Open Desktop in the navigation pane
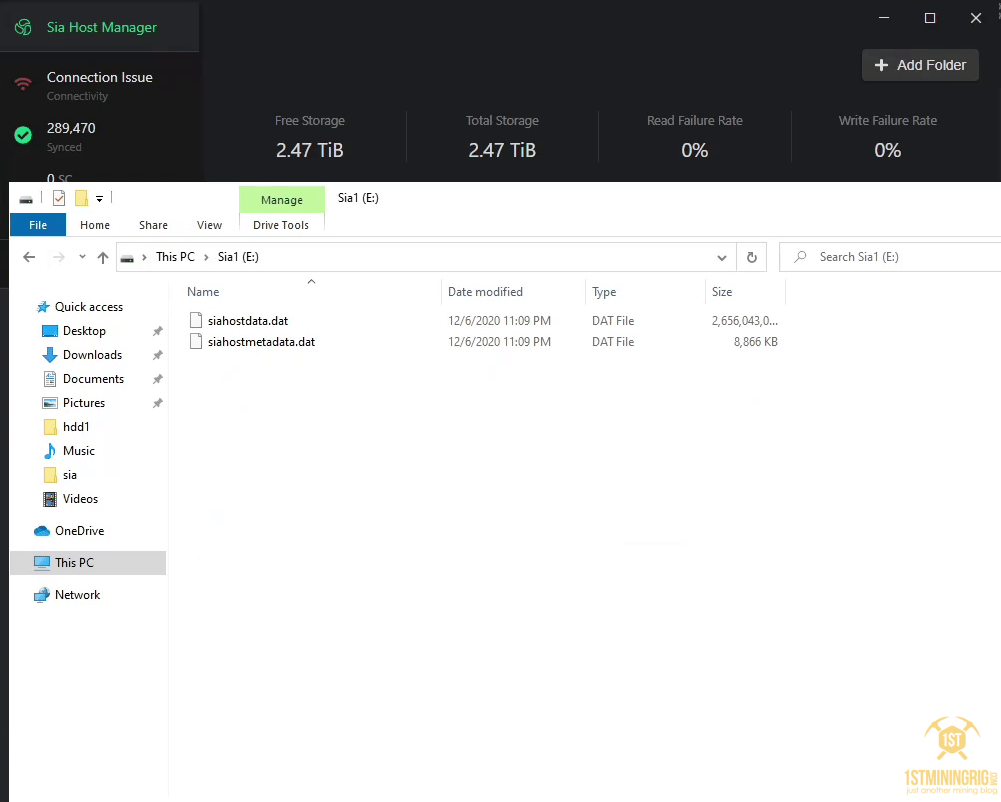 tap(84, 331)
